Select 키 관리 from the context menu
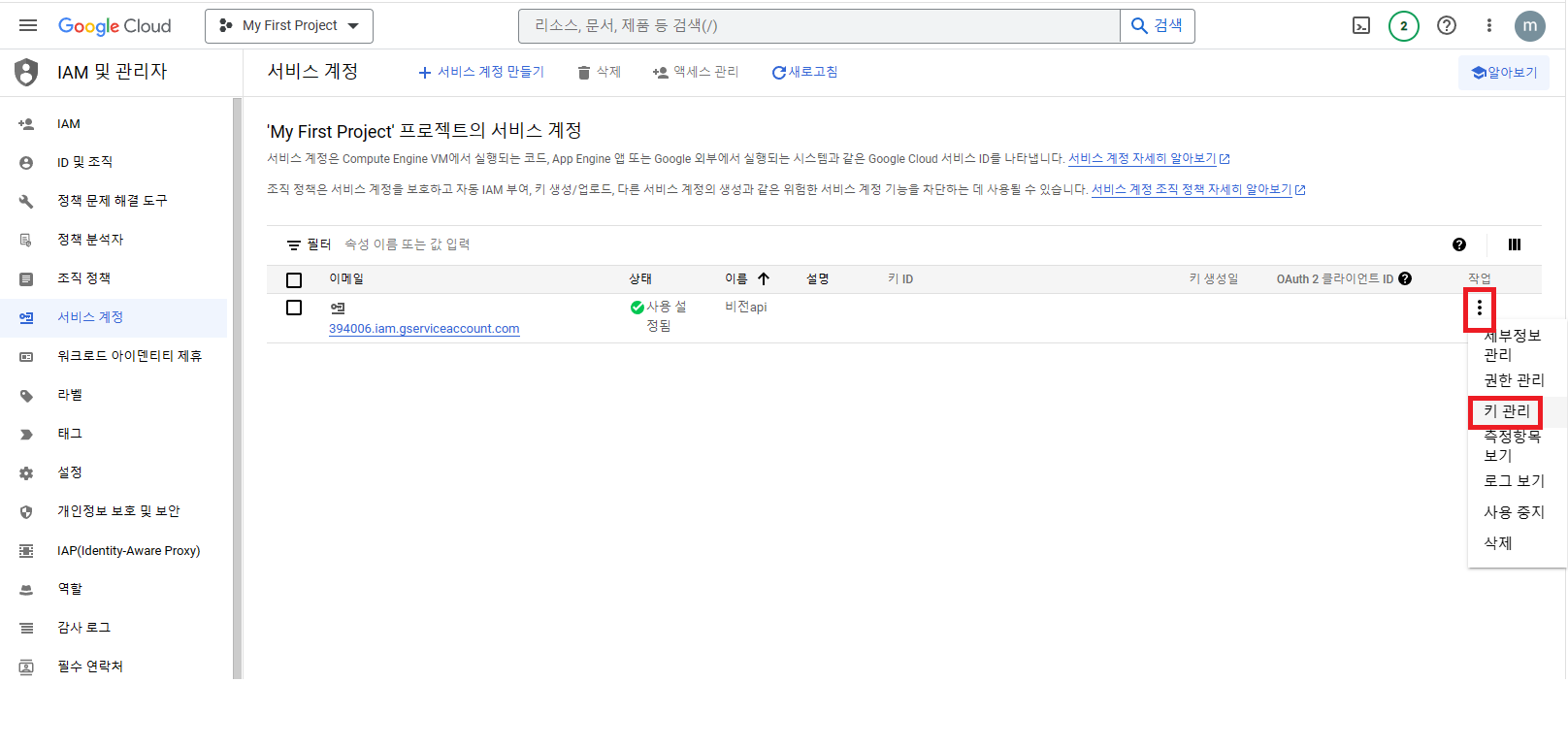Image resolution: width=1568 pixels, height=748 pixels. coord(1506,411)
